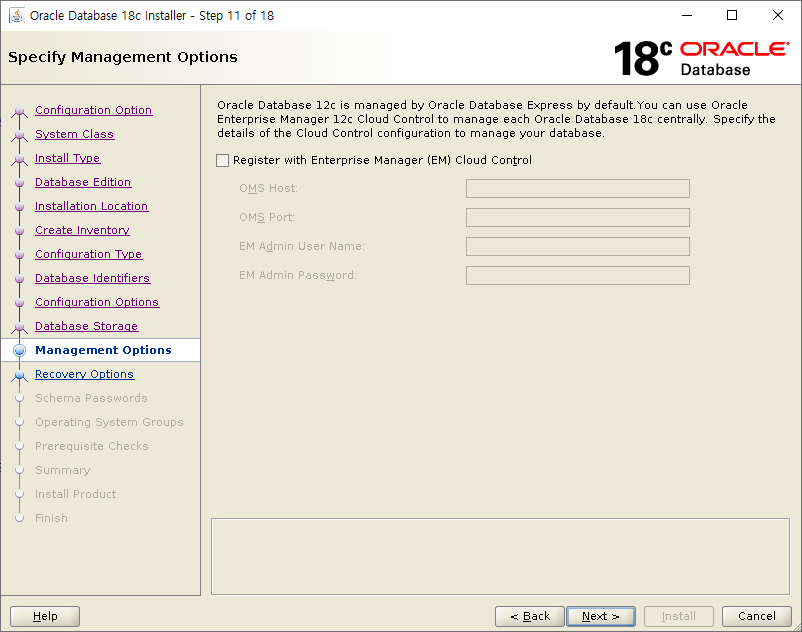The width and height of the screenshot is (802, 632).
Task: Click the Configuration Type step bullet
Action: 19,255
